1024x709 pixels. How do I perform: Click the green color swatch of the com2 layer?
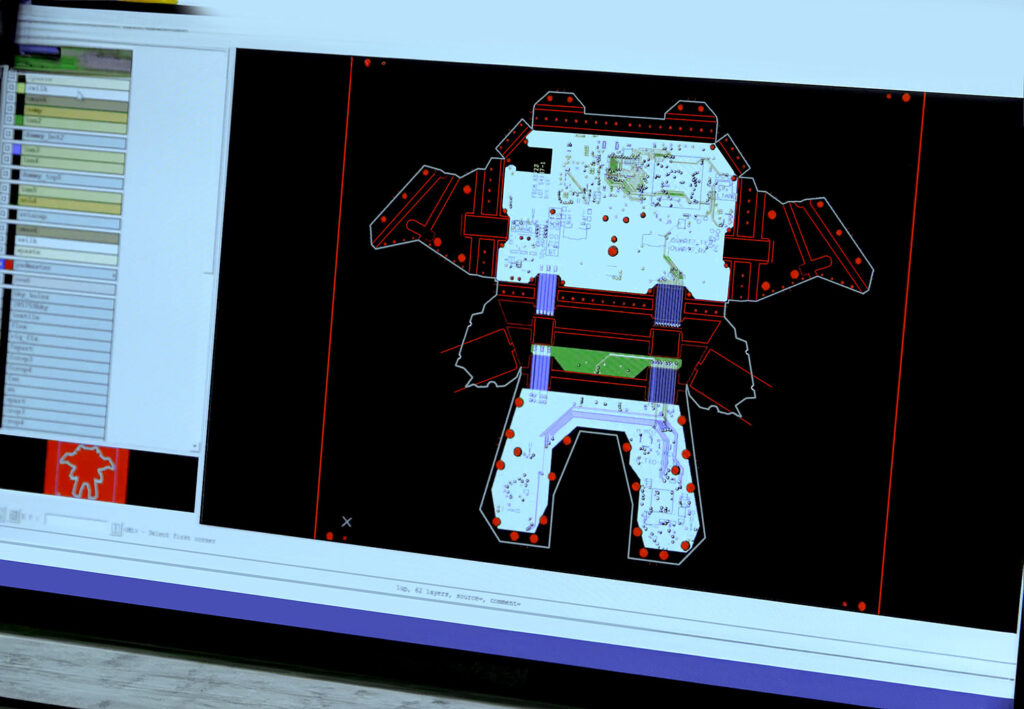pyautogui.click(x=18, y=119)
